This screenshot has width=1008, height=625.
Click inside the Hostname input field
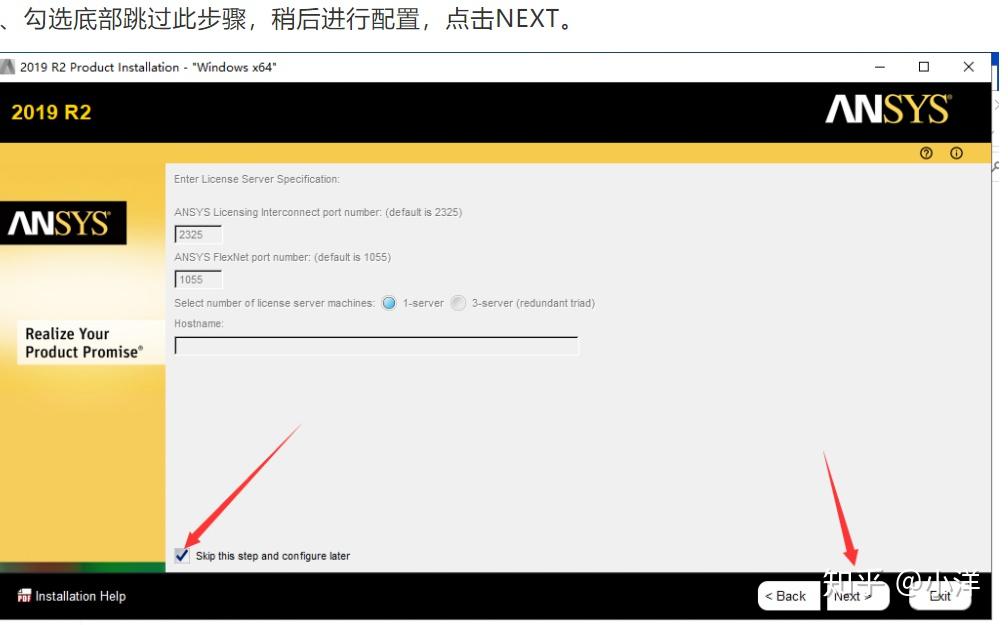click(375, 345)
